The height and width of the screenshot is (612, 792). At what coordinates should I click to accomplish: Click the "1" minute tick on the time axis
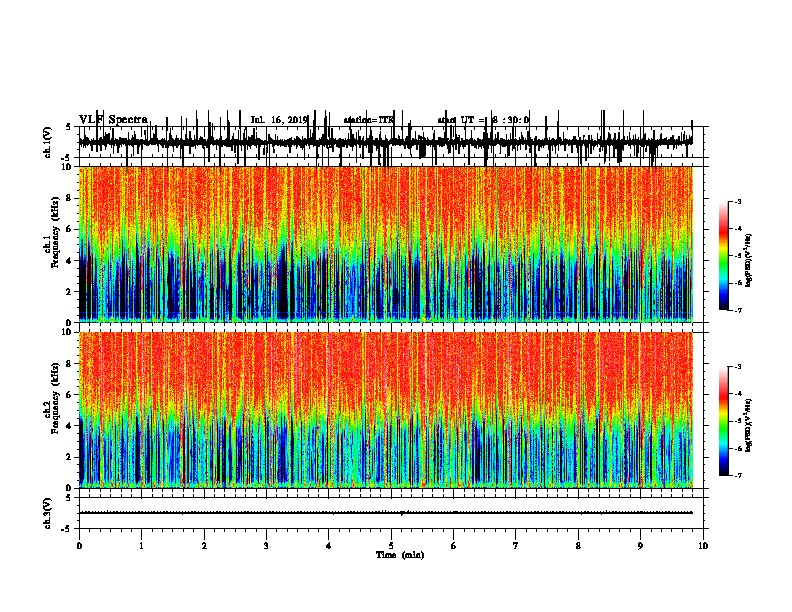coord(141,546)
